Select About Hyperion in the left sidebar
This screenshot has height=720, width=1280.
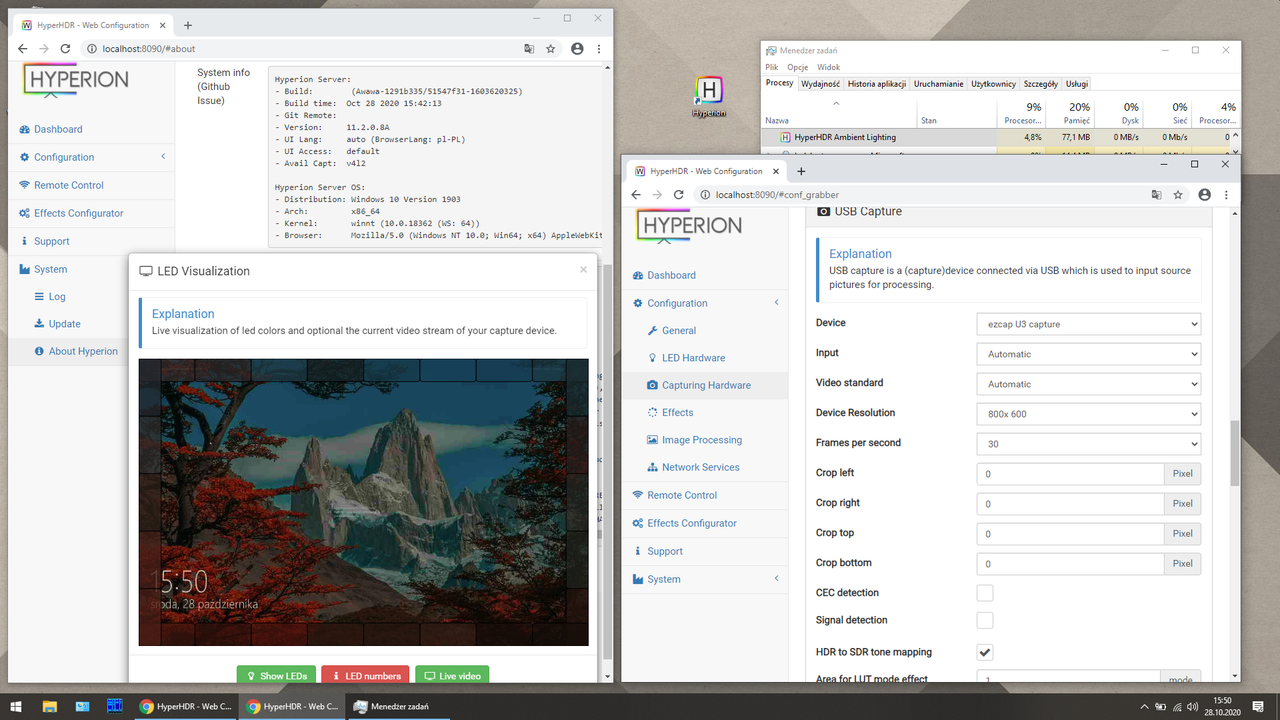click(83, 351)
